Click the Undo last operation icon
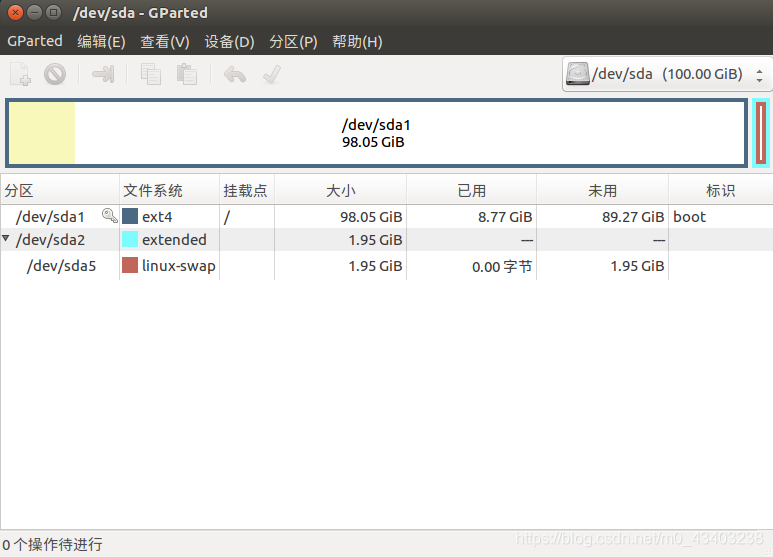The image size is (773, 557). tap(234, 74)
